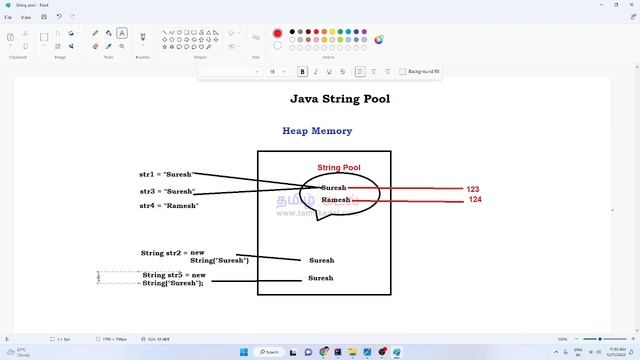Image resolution: width=640 pixels, height=360 pixels.
Task: Expand the Brushes options arrow
Action: [143, 46]
